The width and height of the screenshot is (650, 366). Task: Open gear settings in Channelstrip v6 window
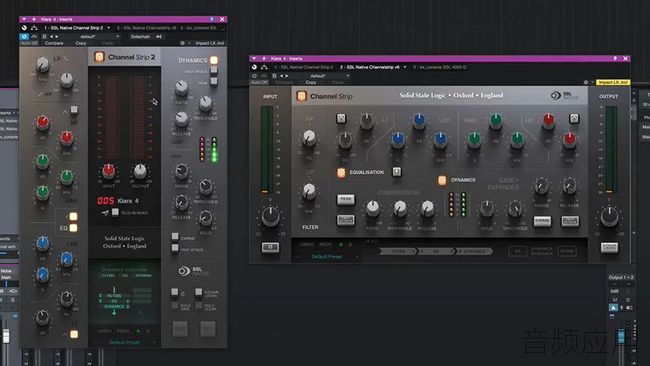[586, 82]
